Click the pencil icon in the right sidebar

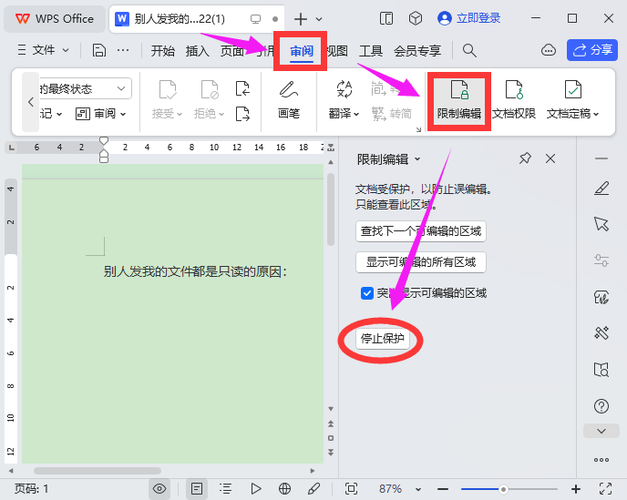[x=601, y=188]
